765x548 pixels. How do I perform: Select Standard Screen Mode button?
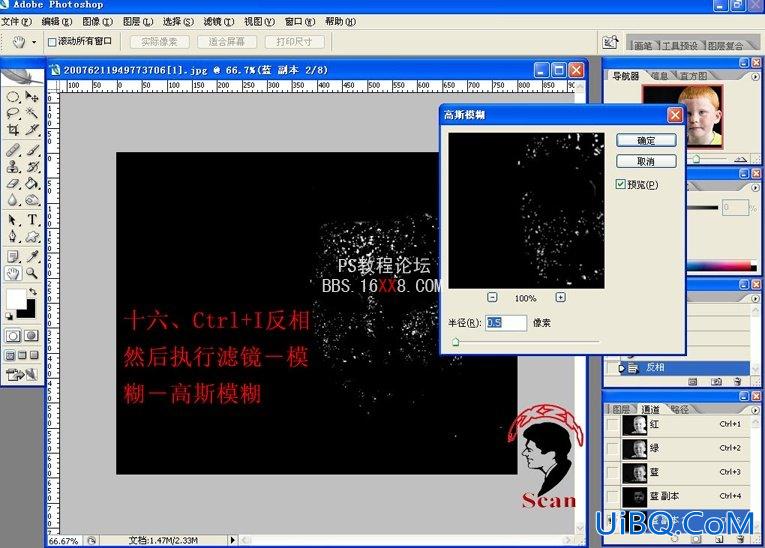(x=10, y=355)
